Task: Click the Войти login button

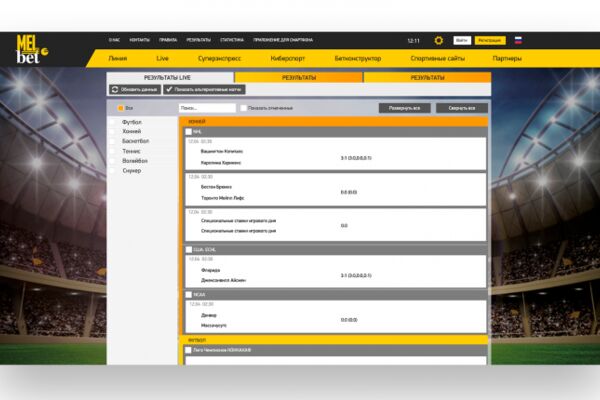Action: click(x=462, y=40)
